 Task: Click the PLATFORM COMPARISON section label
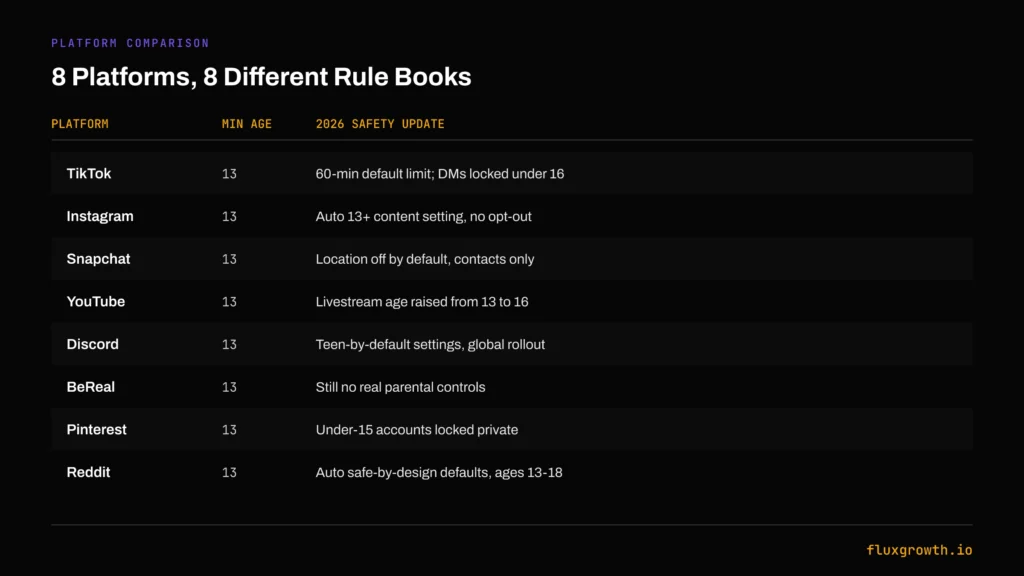[131, 43]
